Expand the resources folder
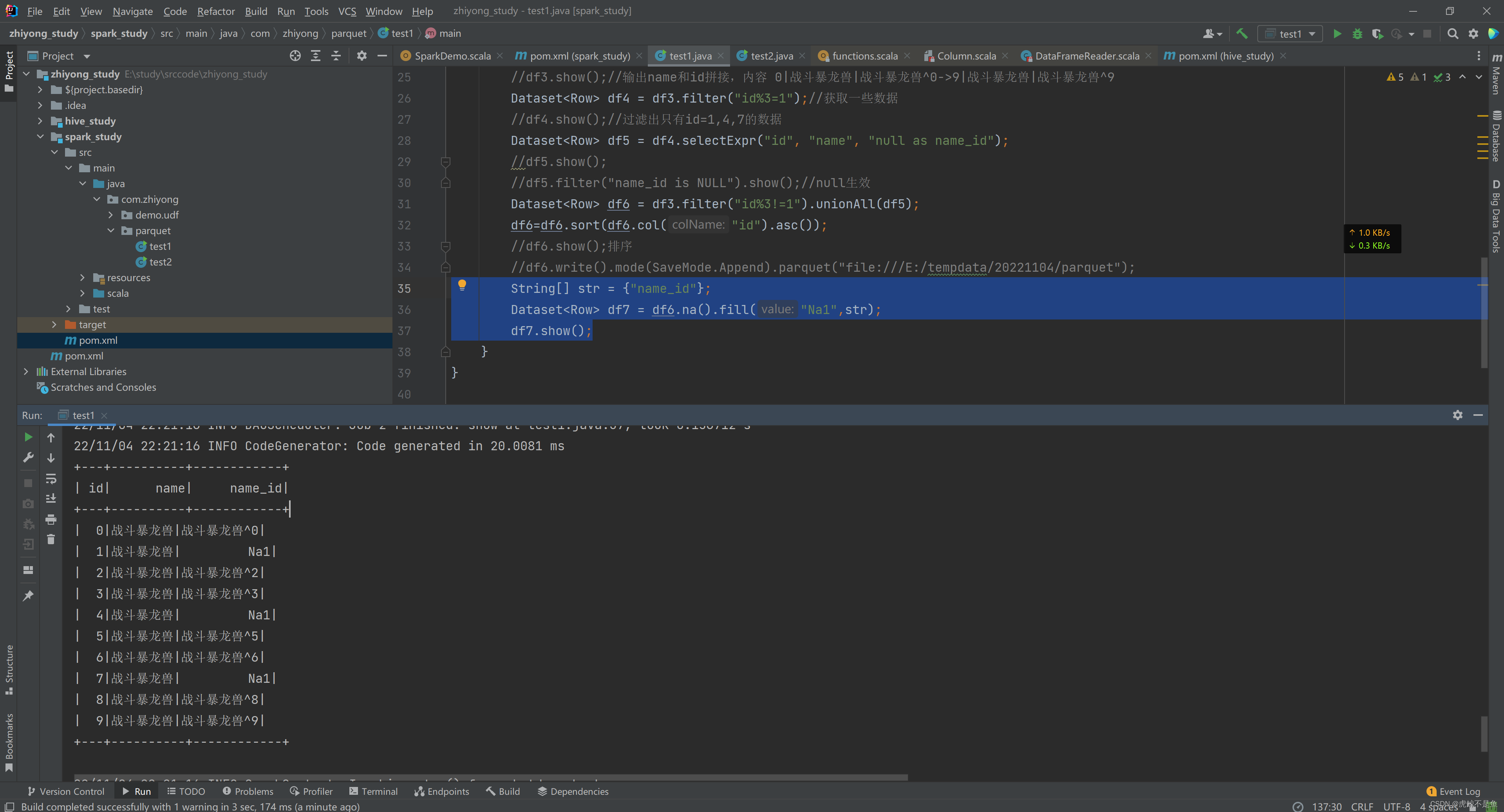 [x=82, y=277]
